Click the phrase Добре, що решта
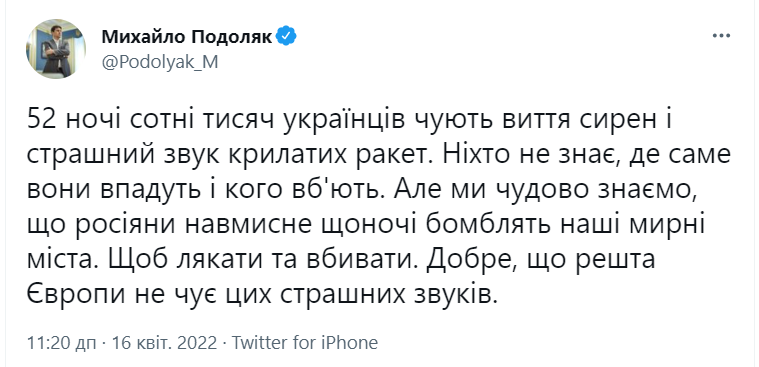The image size is (759, 367). [541, 260]
